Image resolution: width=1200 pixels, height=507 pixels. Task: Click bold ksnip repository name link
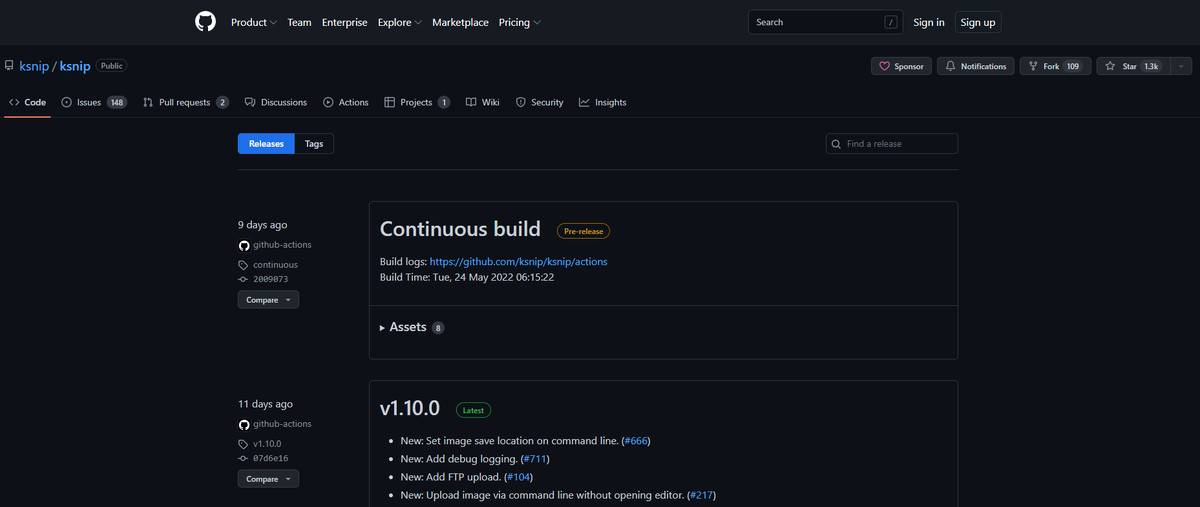click(75, 66)
